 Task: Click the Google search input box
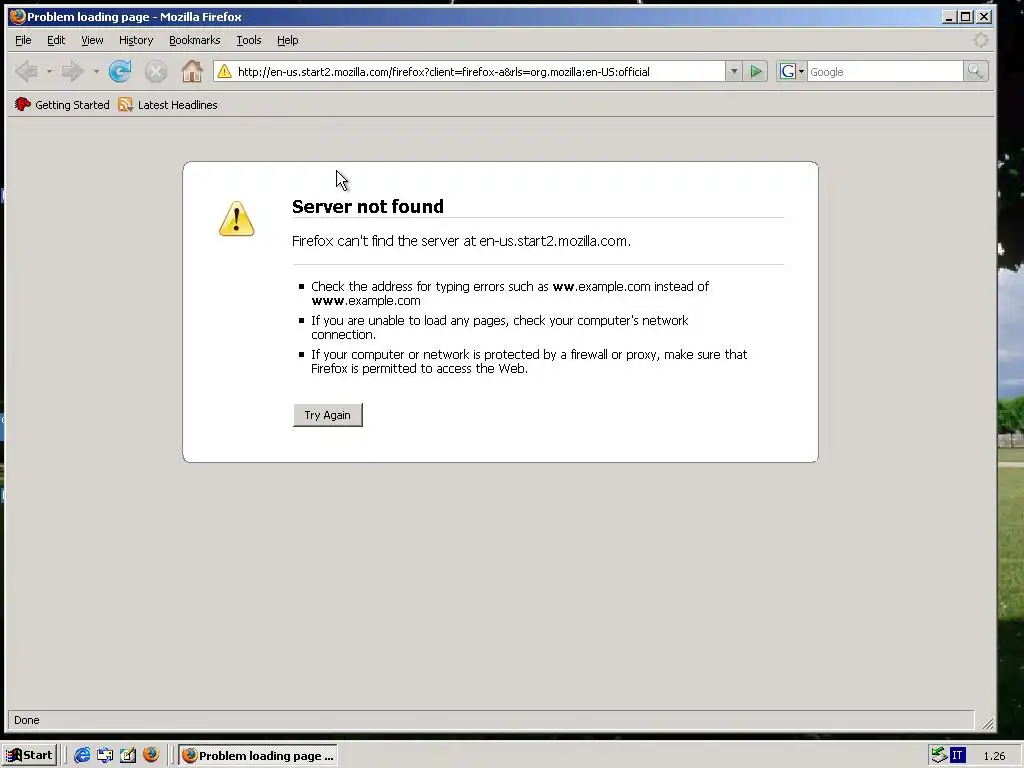pos(884,71)
